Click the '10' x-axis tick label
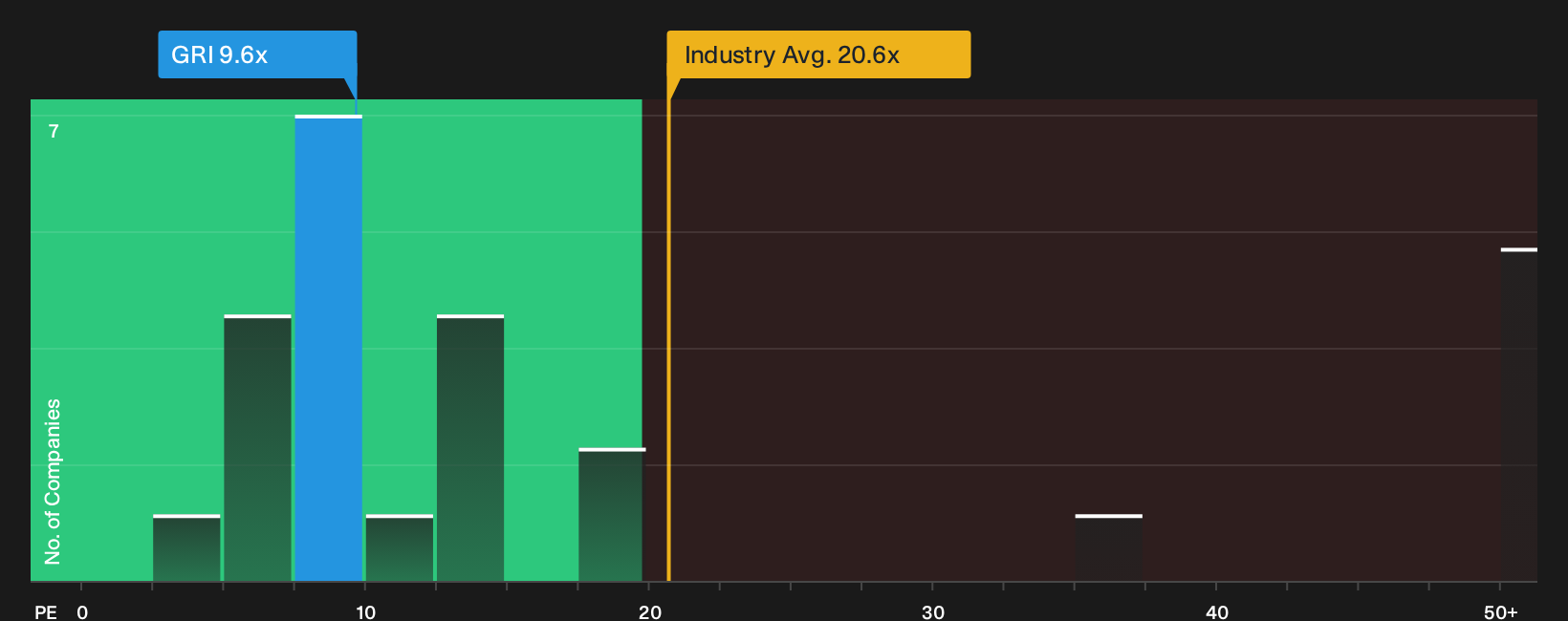This screenshot has width=1568, height=621. pos(366,612)
